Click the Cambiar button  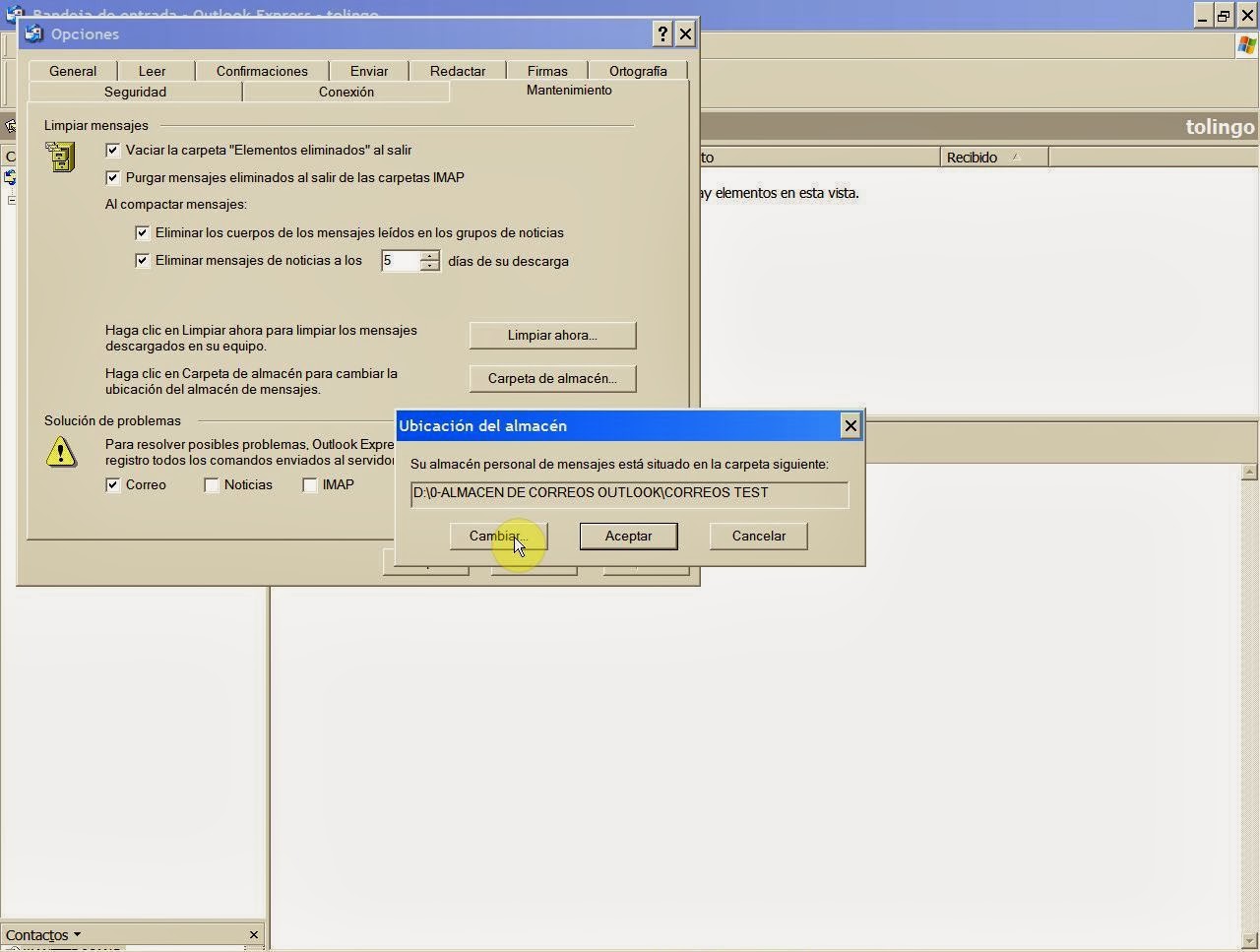pyautogui.click(x=498, y=536)
